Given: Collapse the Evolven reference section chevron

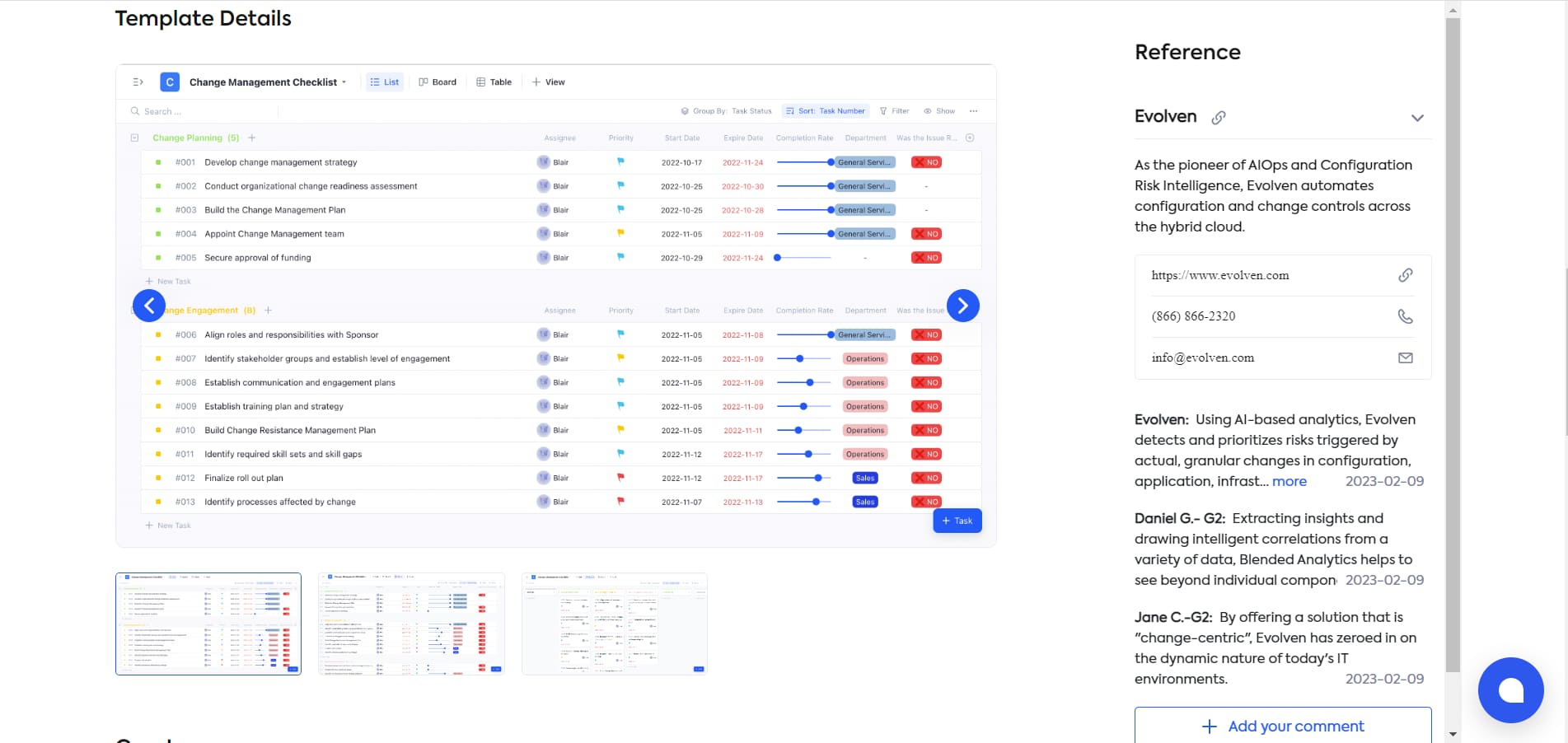Looking at the screenshot, I should pyautogui.click(x=1418, y=118).
